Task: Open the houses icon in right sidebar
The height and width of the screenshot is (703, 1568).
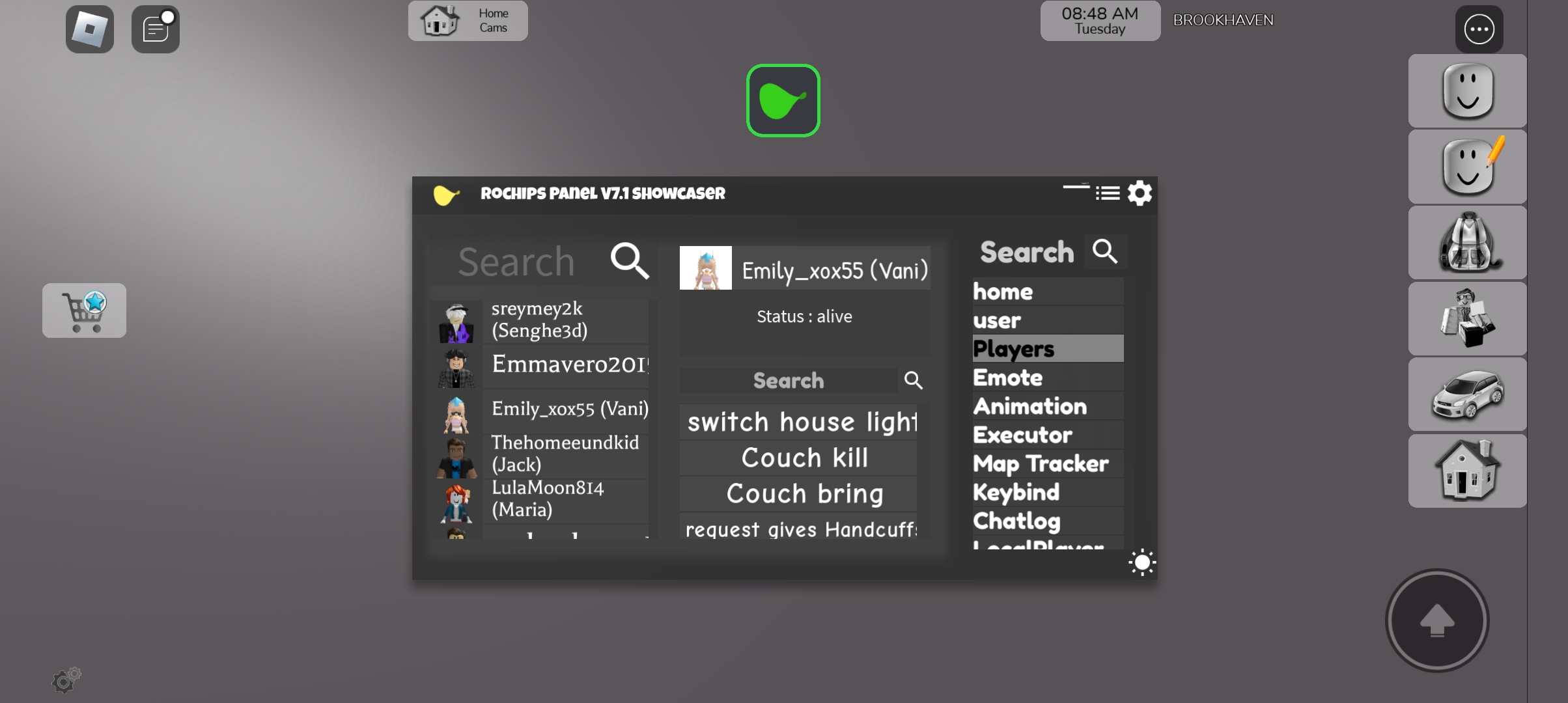Action: pyautogui.click(x=1467, y=471)
